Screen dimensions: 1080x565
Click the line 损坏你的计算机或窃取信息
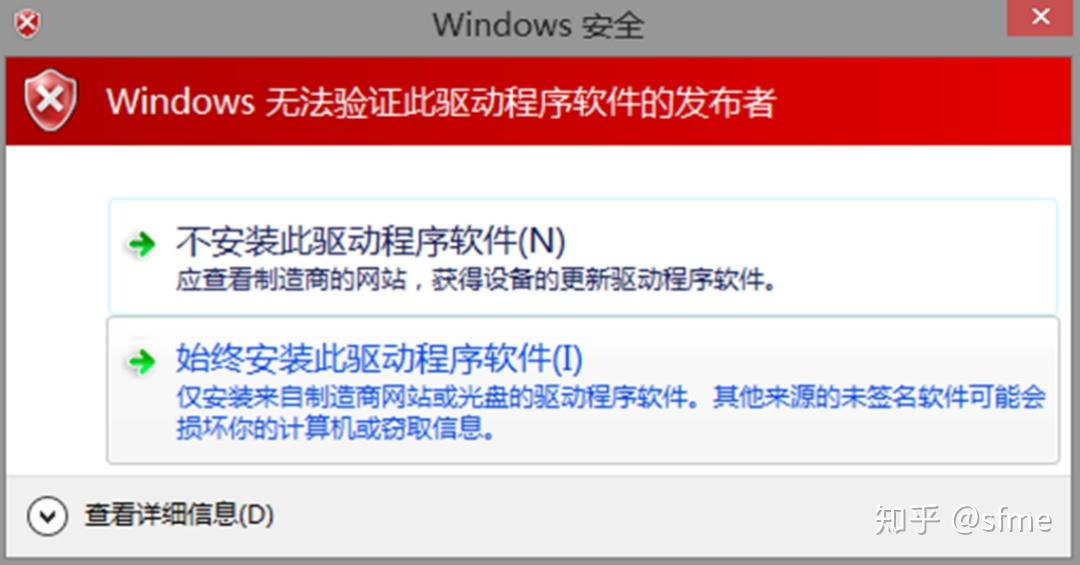[335, 428]
